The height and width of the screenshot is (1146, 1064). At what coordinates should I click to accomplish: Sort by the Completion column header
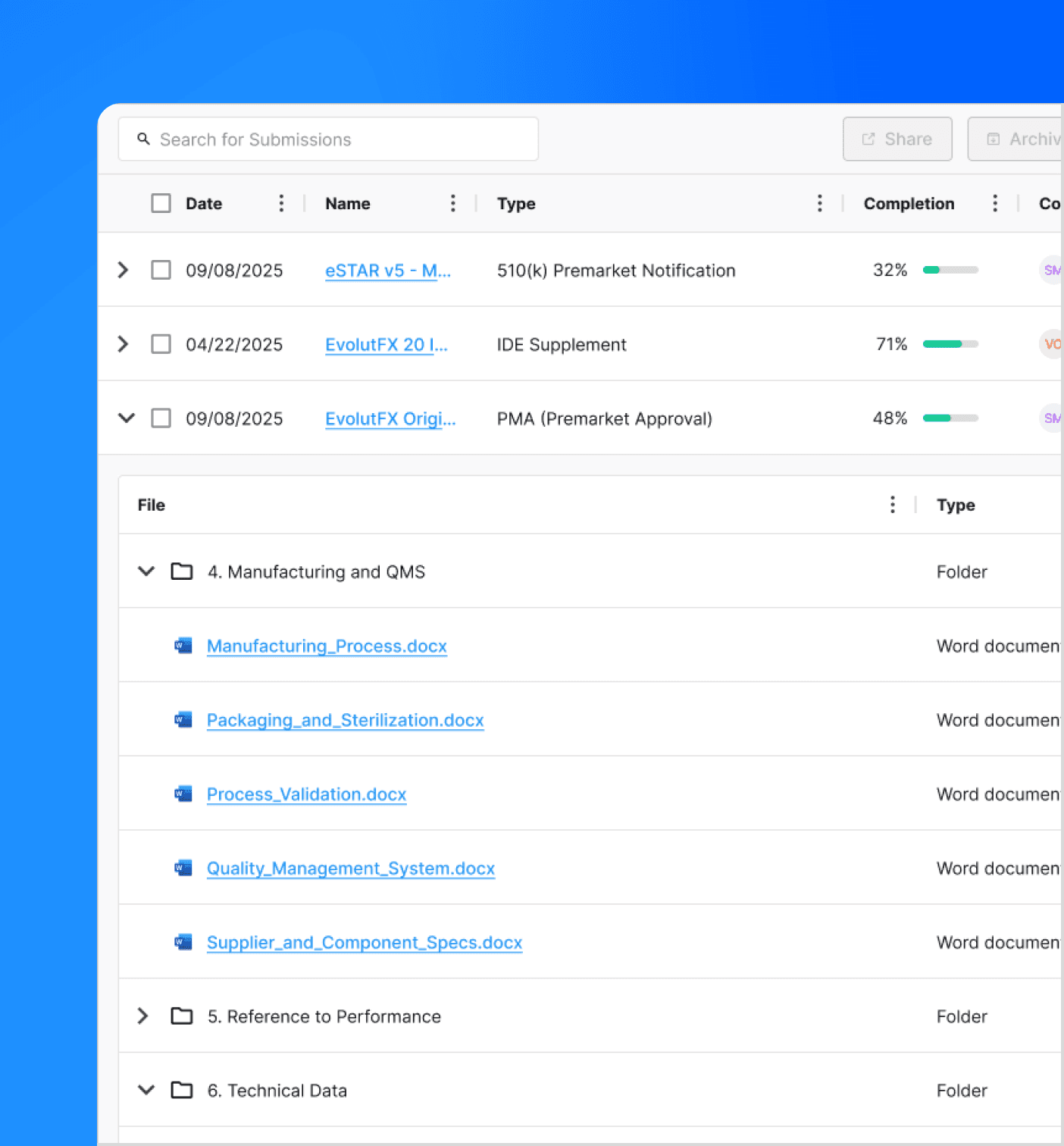(909, 203)
